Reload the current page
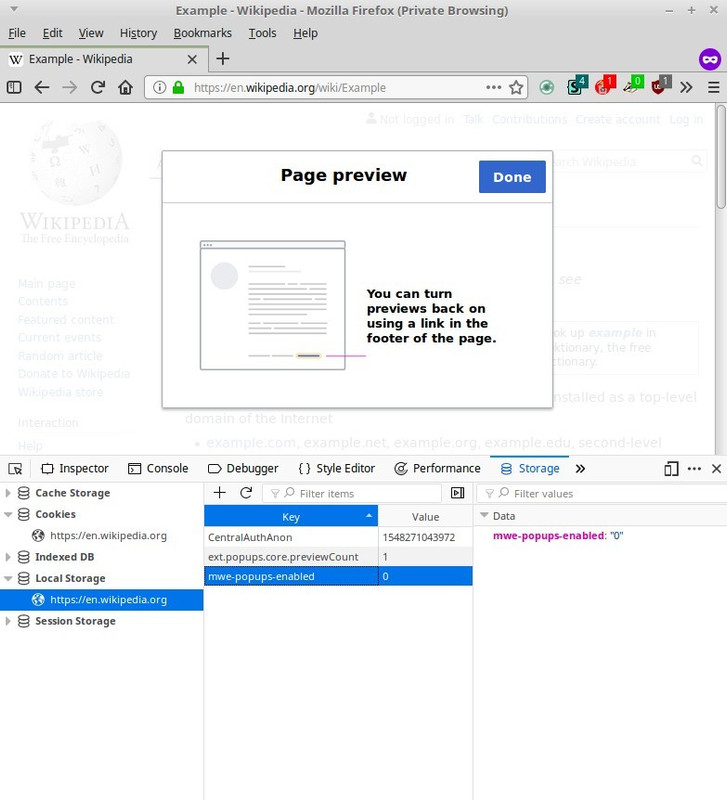The height and width of the screenshot is (800, 727). tap(97, 87)
